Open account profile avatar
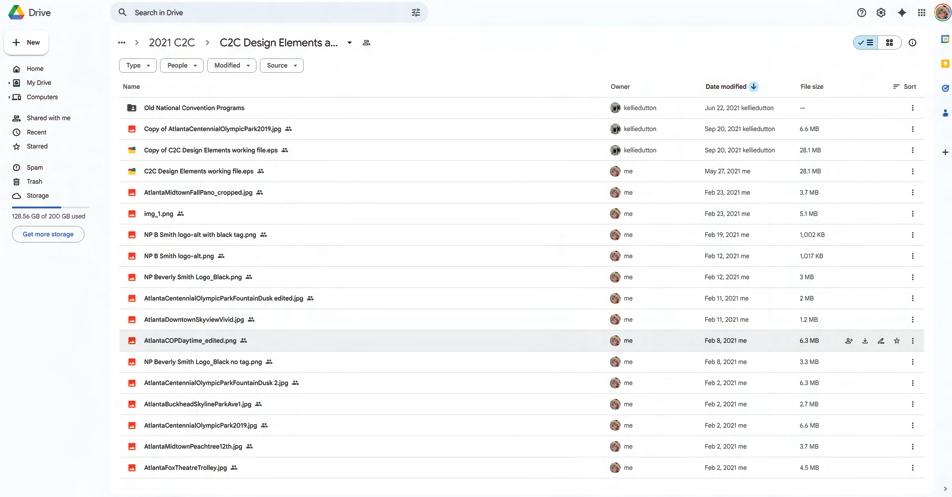Screen dimensions: 952x497 [x=942, y=12]
